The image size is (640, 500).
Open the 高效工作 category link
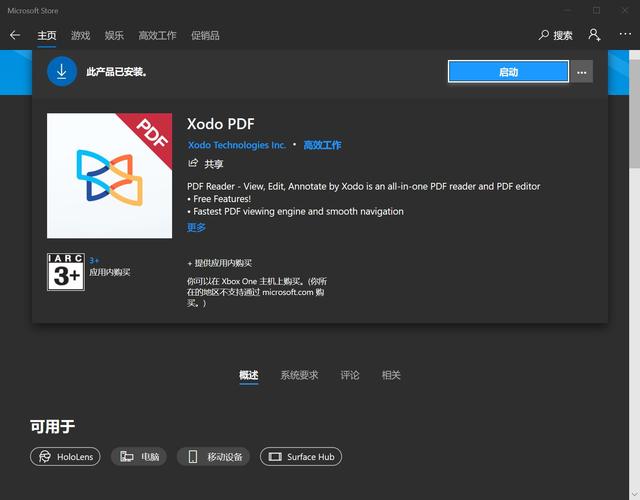click(x=322, y=145)
